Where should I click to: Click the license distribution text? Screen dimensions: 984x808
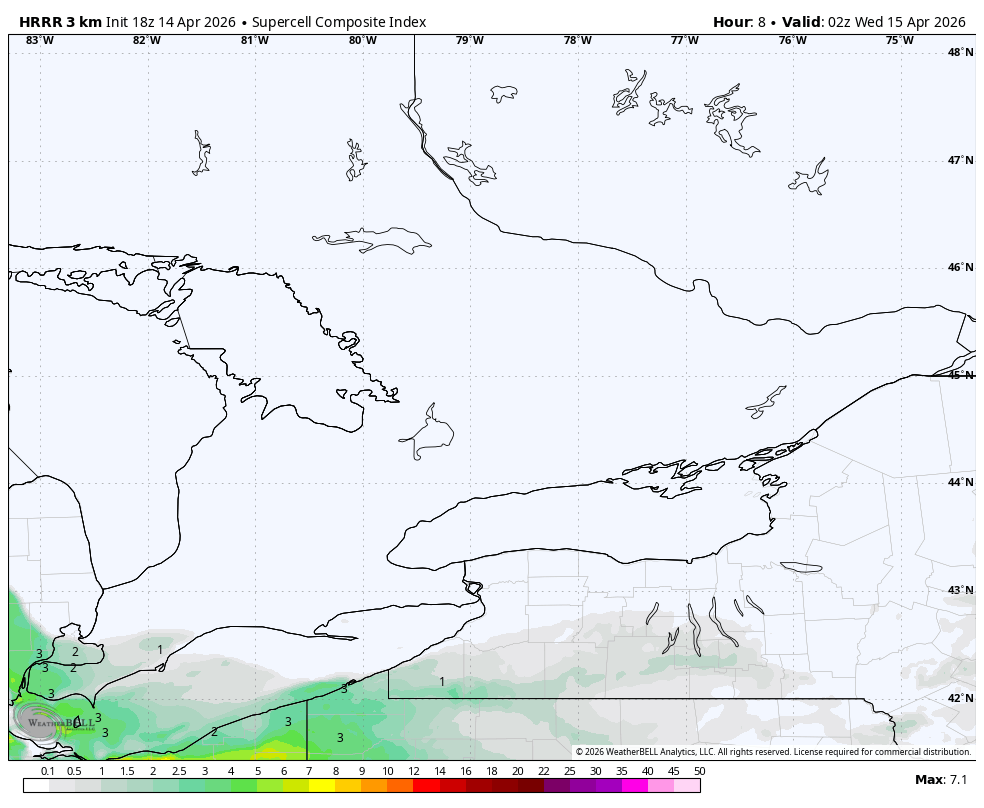[x=870, y=748]
